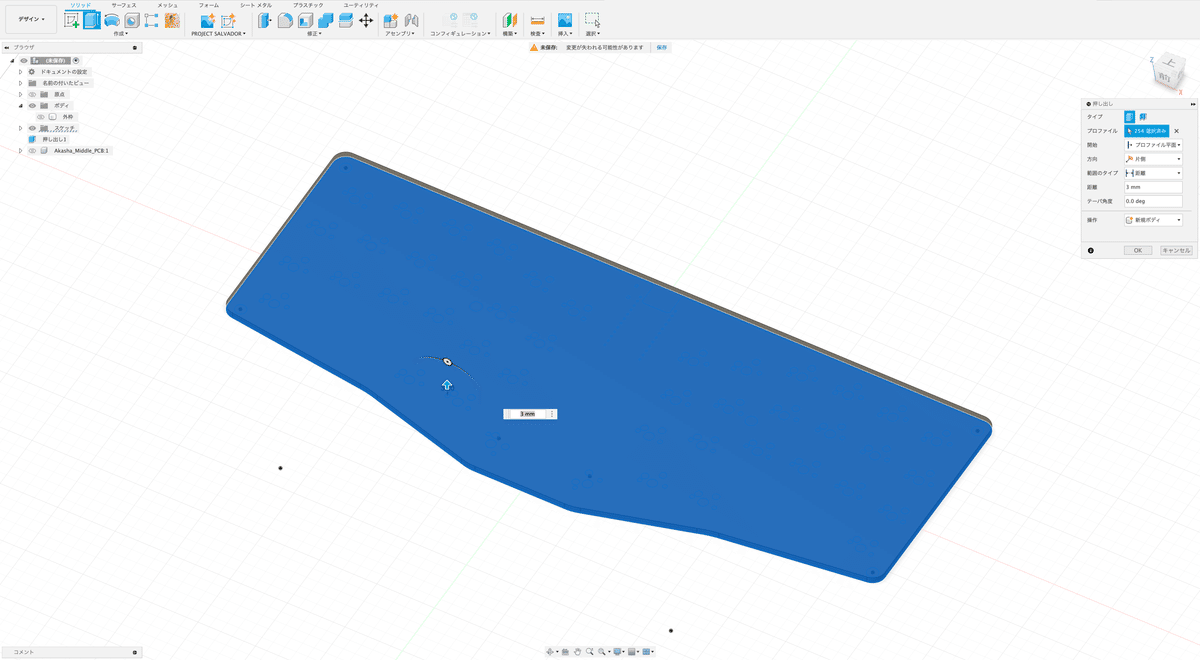Expand the Akasha_Middle_PCB:1 node
Screen dimensions: 1200x660
pyautogui.click(x=20, y=151)
